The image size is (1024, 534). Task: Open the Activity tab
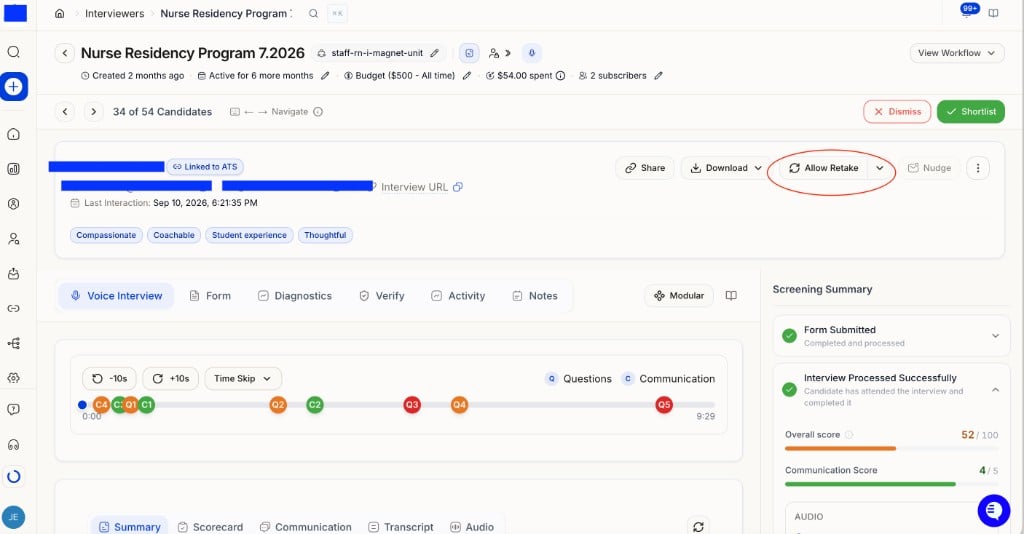pos(458,296)
